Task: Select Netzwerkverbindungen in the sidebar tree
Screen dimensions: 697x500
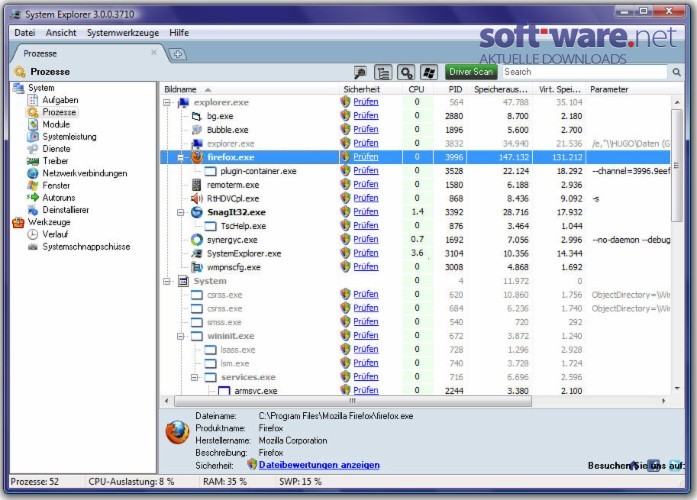Action: point(84,173)
